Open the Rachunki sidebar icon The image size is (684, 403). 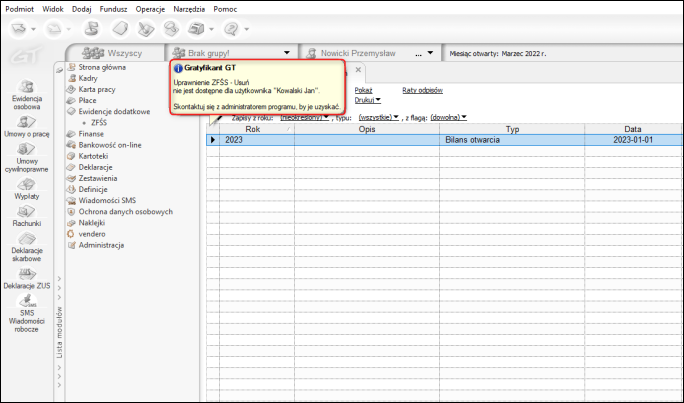(27, 216)
